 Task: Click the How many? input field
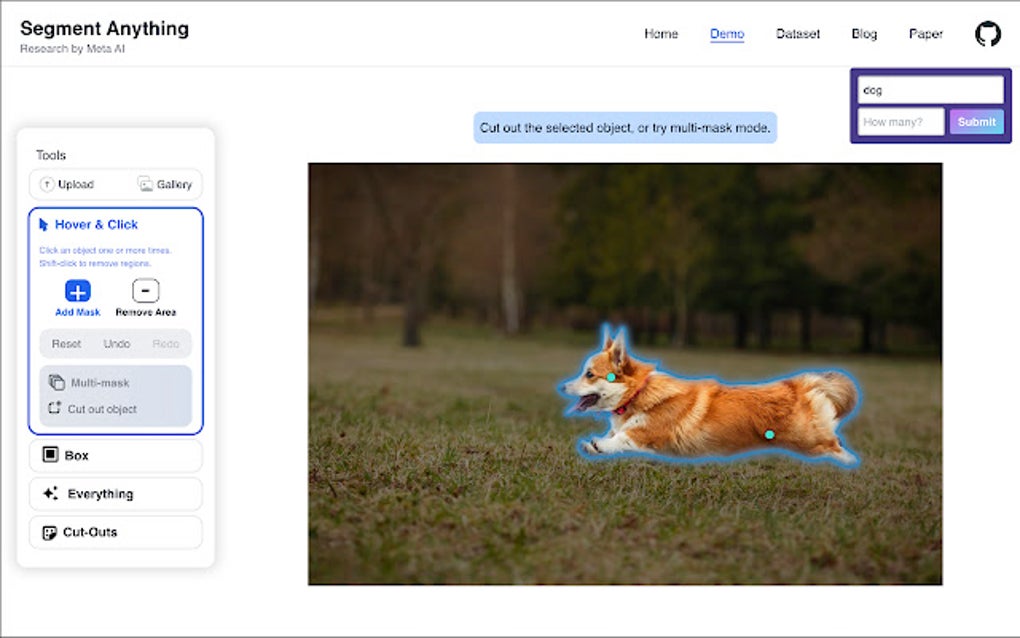[x=901, y=122]
